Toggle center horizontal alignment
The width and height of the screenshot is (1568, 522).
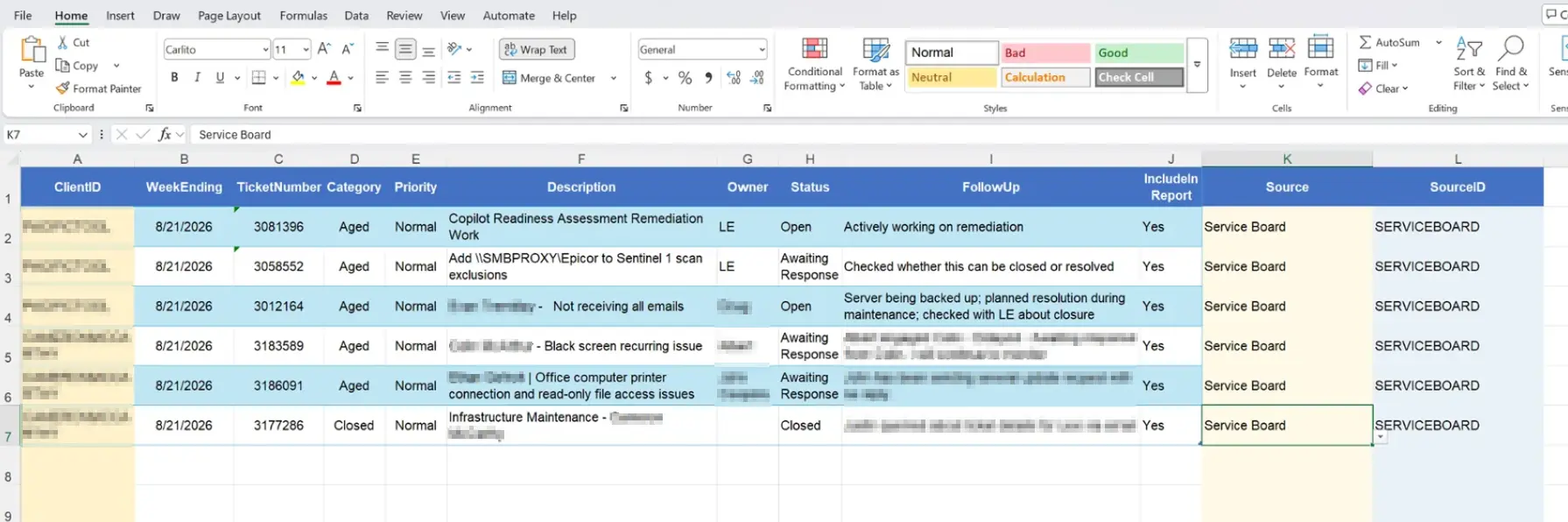pyautogui.click(x=405, y=78)
